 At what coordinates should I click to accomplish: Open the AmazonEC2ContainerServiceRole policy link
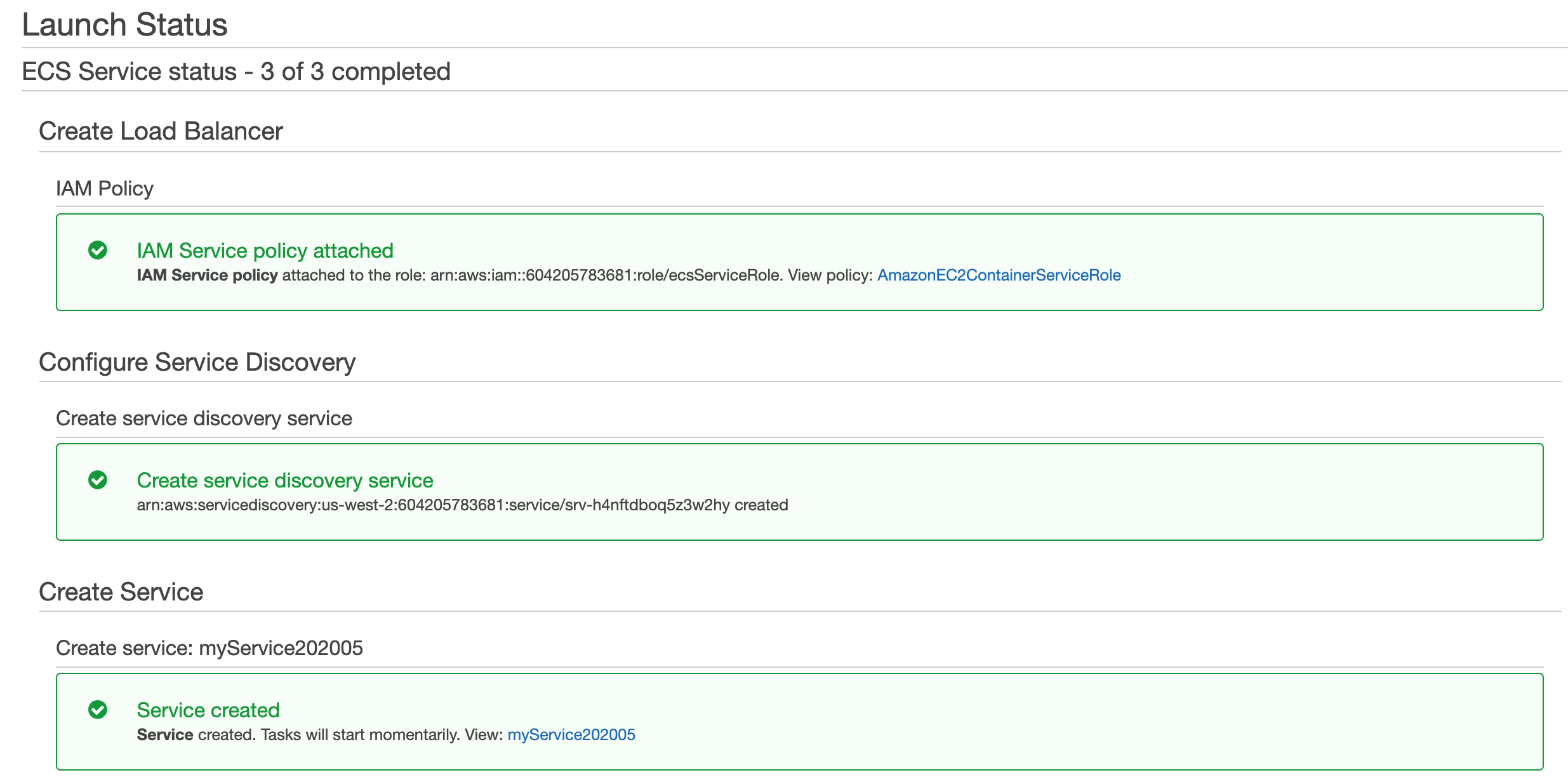point(999,275)
